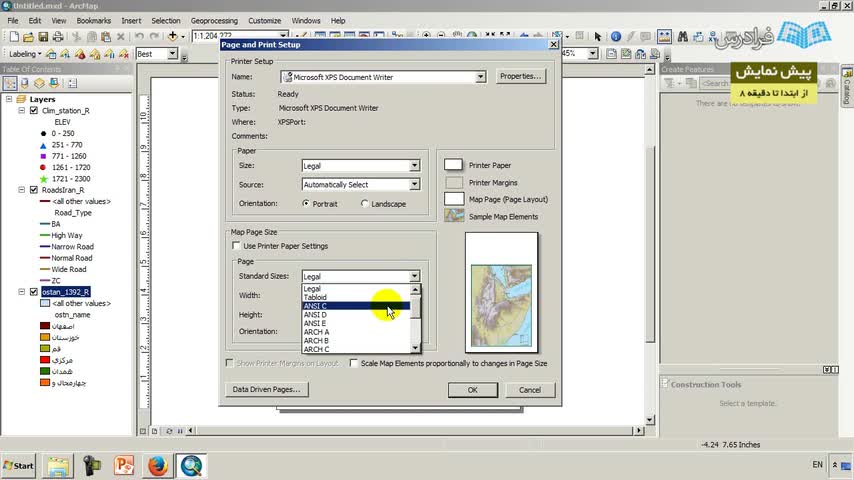Open the File menu
The image size is (854, 480).
13,21
